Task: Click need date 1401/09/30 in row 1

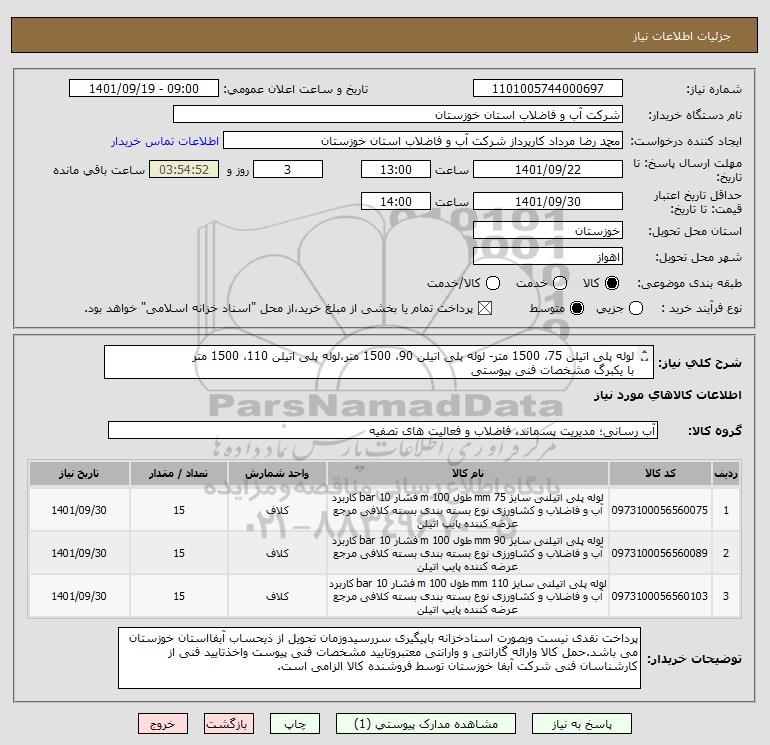Action: click(79, 510)
